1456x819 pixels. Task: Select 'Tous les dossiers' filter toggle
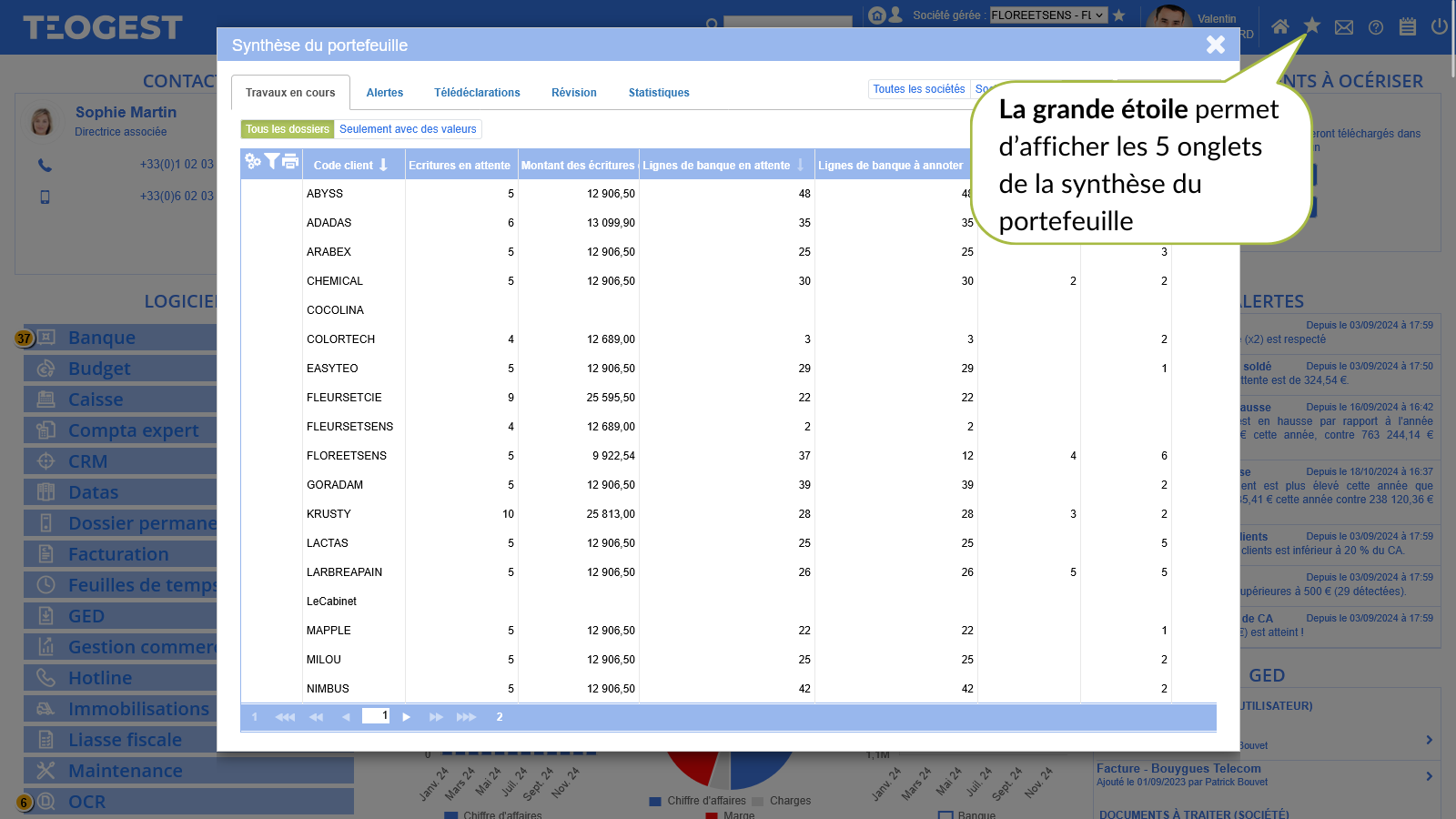288,129
